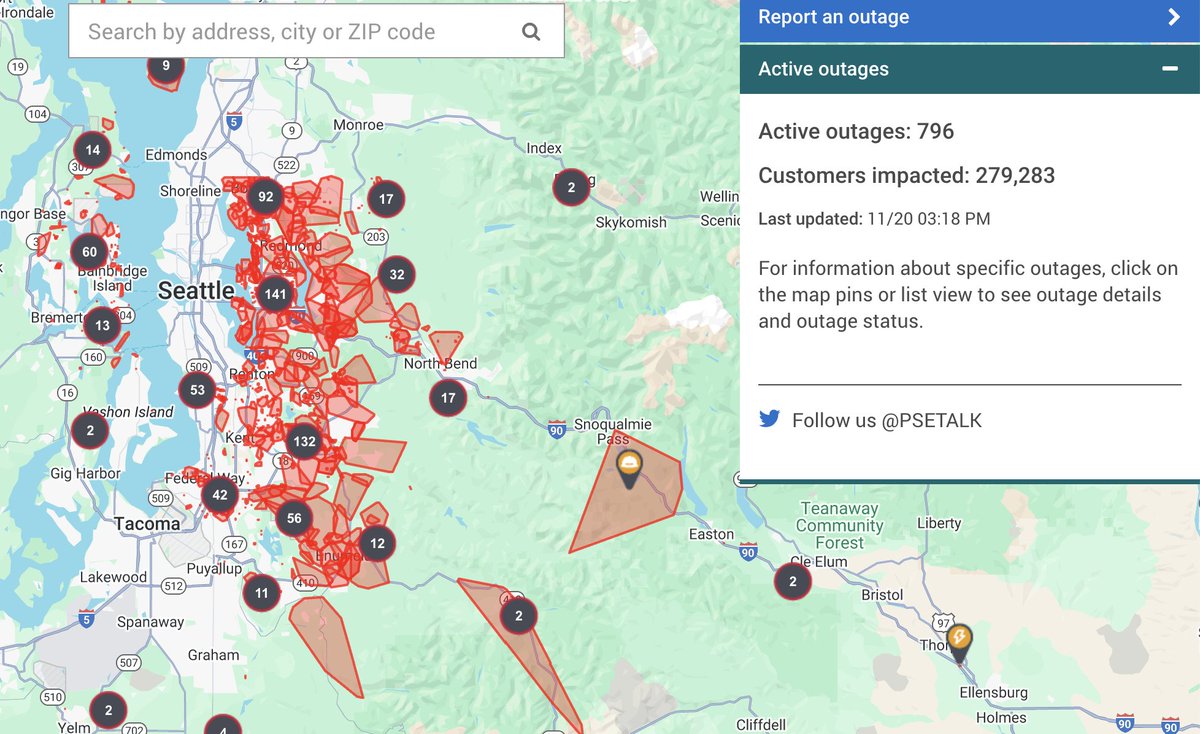This screenshot has height=734, width=1200.
Task: Open the 17 outage cluster near North Bend
Action: click(x=447, y=398)
